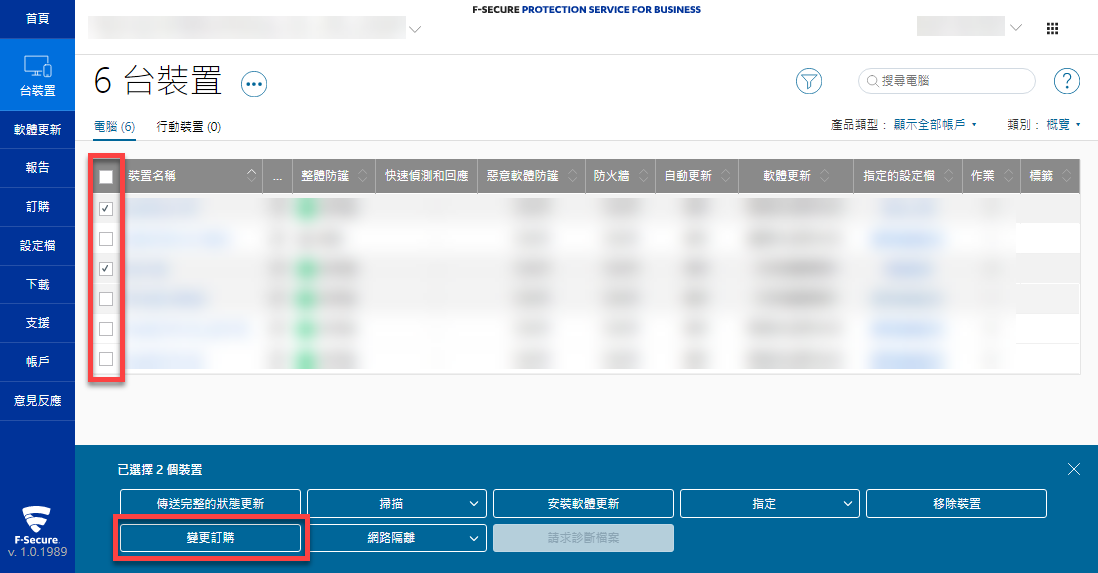This screenshot has width=1098, height=573.
Task: Expand the 掃描 dropdown button
Action: pos(396,503)
